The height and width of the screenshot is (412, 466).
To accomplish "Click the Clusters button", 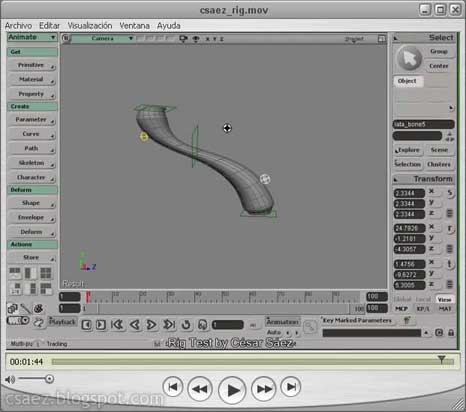I will (x=439, y=164).
